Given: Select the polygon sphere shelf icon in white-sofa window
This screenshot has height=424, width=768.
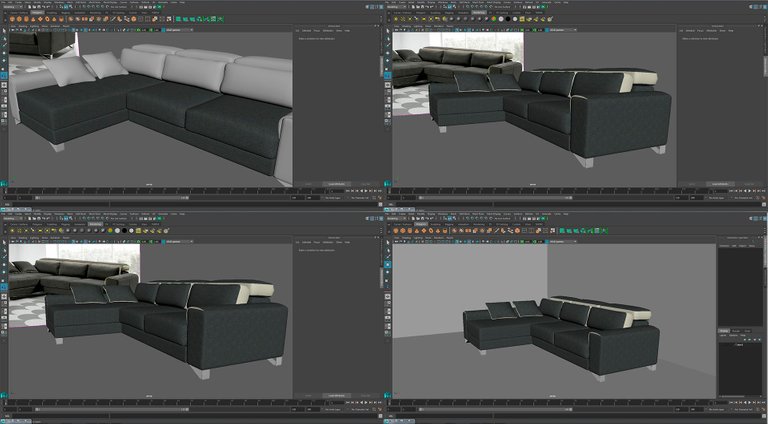Looking at the screenshot, I should coord(14,18).
